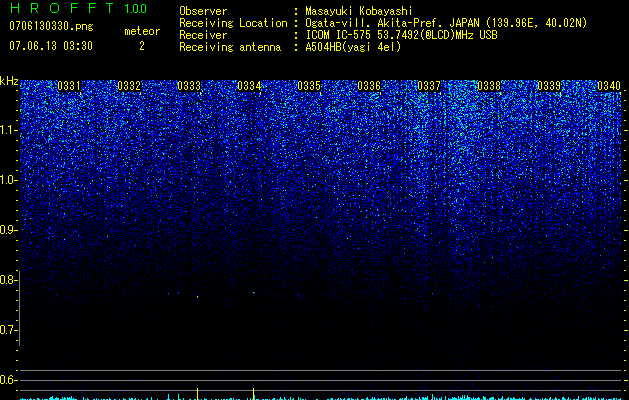Click the 1.1 frequency axis label

[8, 130]
